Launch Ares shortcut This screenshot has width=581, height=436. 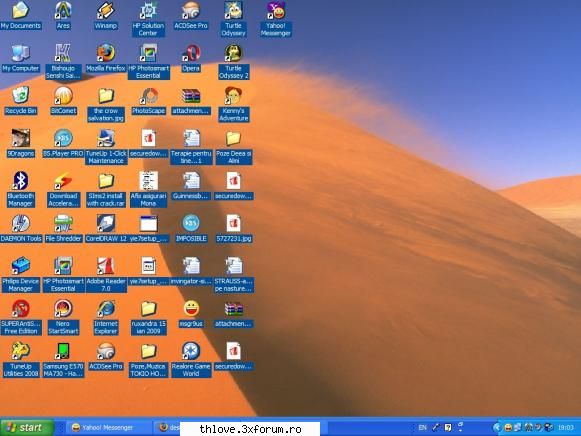pos(63,16)
